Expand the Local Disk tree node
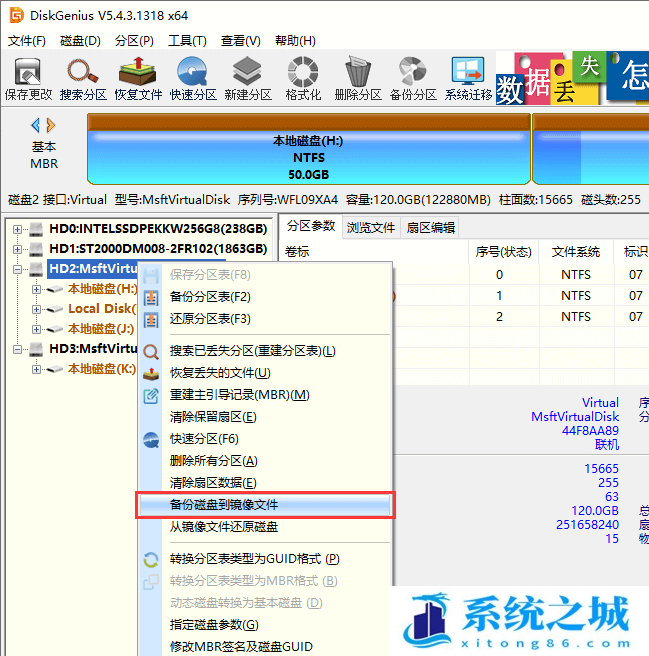 click(36, 310)
